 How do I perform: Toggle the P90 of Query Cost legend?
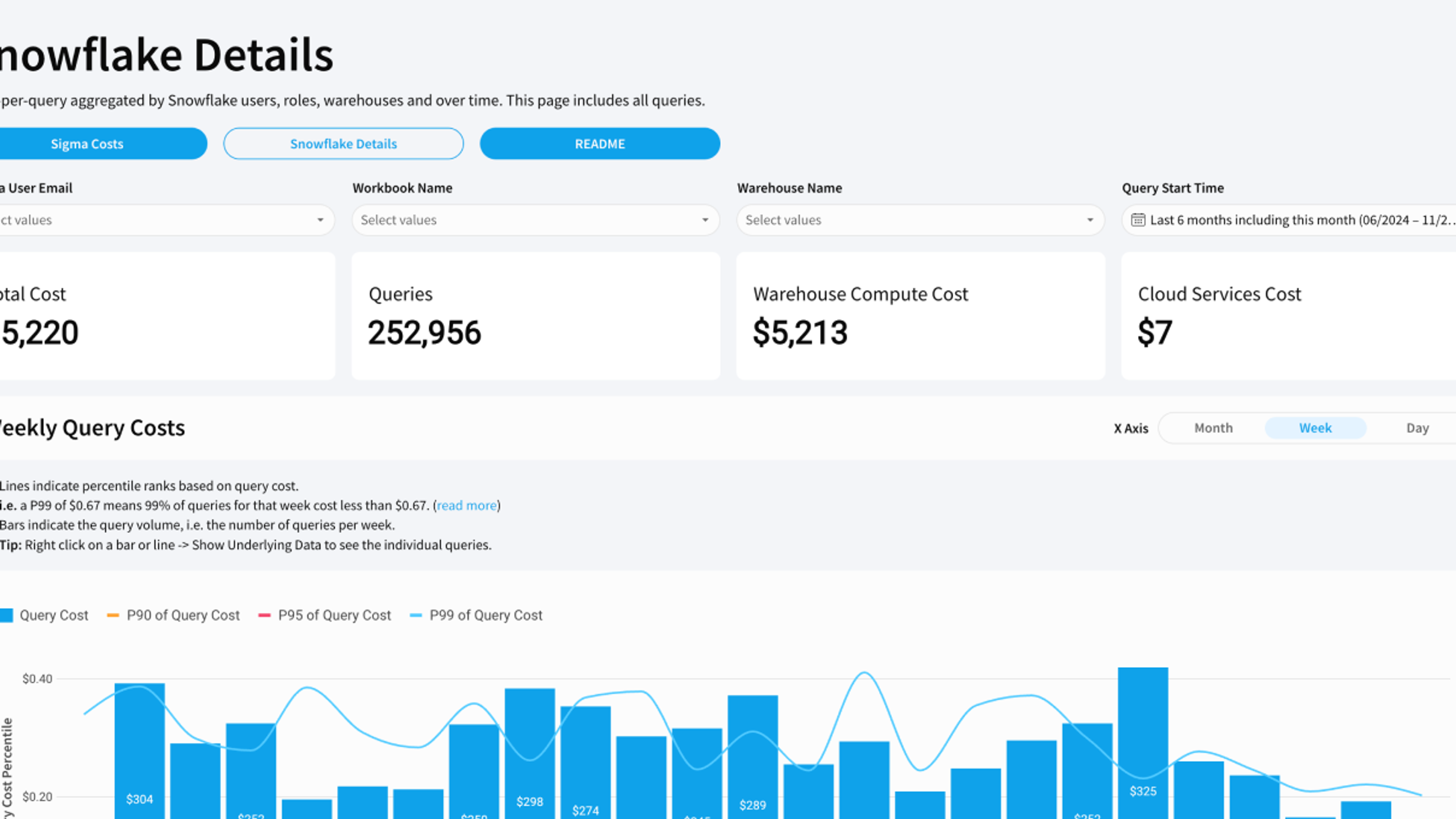tap(173, 615)
